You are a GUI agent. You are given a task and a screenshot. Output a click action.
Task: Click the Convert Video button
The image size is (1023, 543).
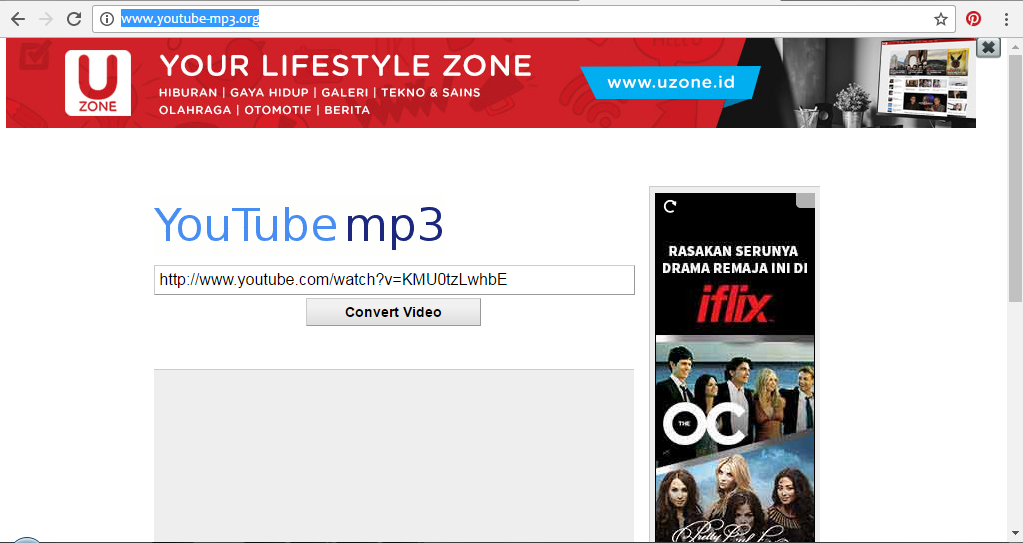pyautogui.click(x=393, y=312)
